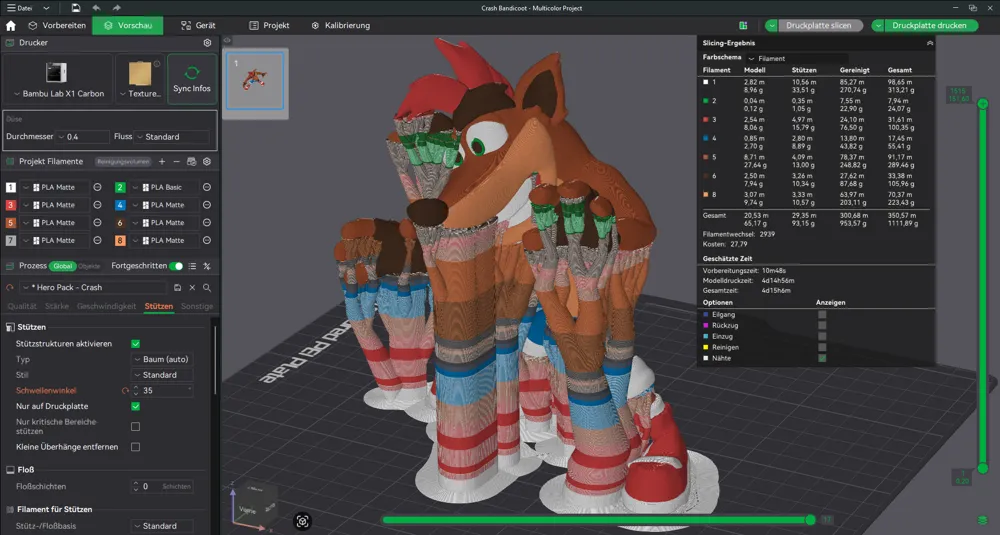The image size is (1000, 535).
Task: Click the Druckplatte slicen button
Action: (x=819, y=26)
